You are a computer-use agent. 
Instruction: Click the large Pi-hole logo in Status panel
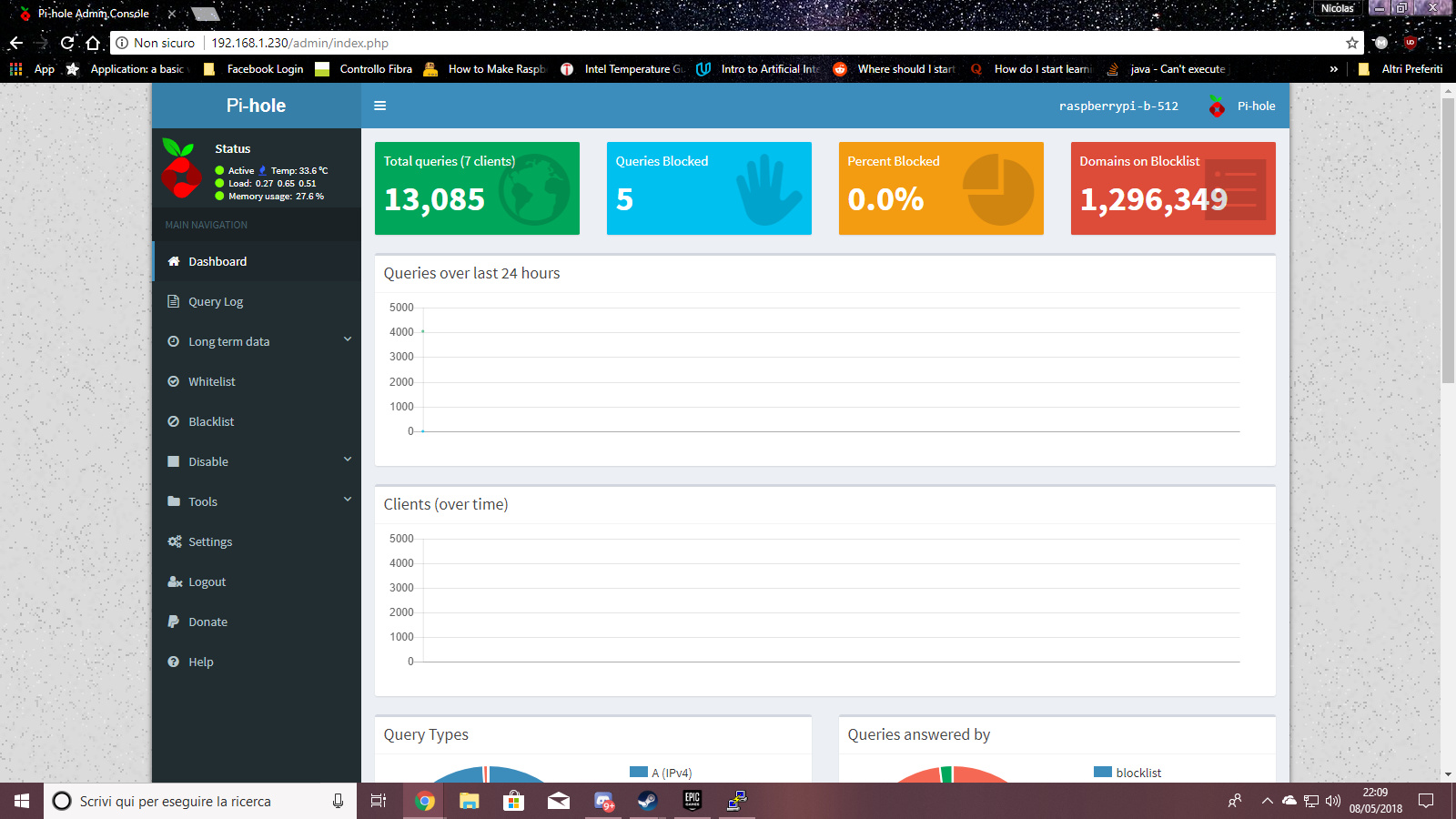pyautogui.click(x=181, y=167)
